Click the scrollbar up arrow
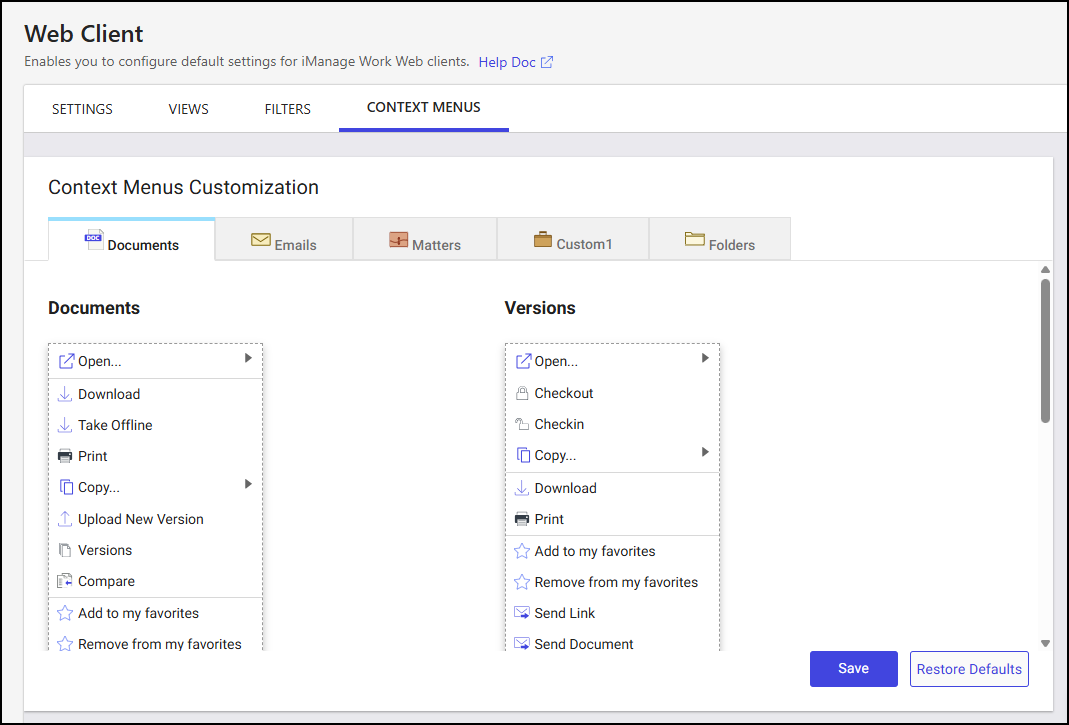The image size is (1069, 725). [x=1045, y=270]
